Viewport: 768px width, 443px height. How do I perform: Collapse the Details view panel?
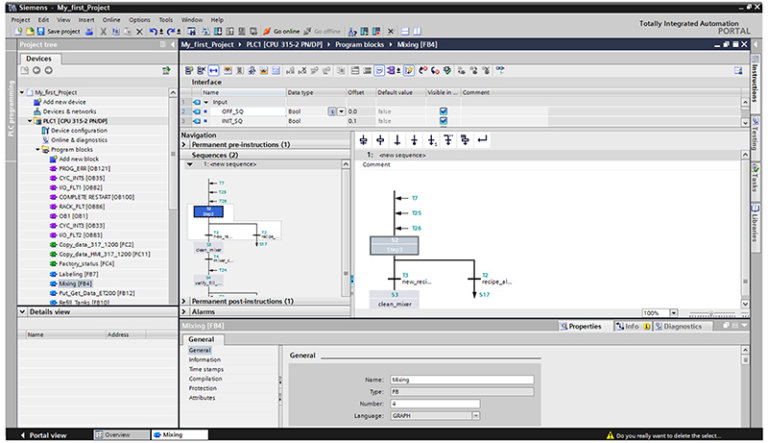tap(23, 311)
